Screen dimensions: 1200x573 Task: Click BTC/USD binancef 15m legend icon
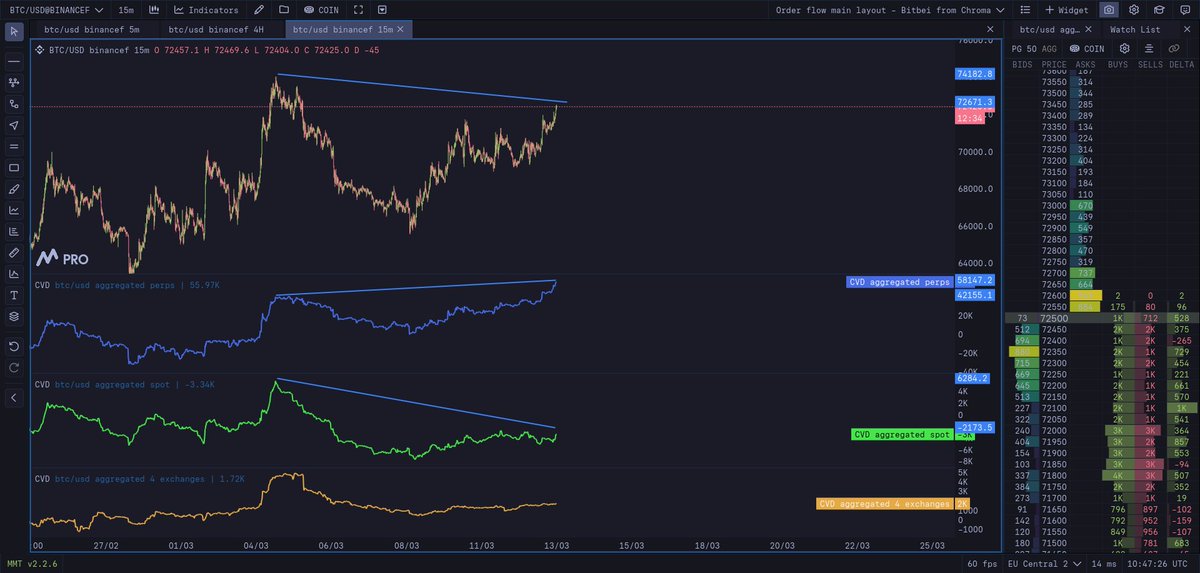click(40, 49)
